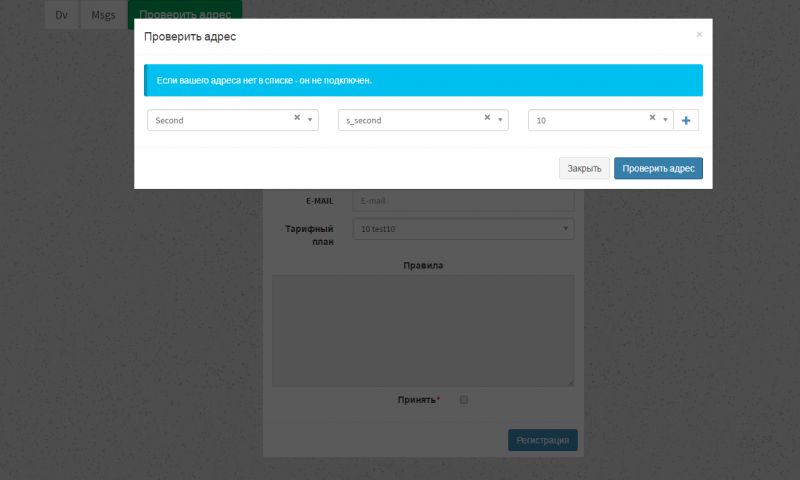Clear the s_second selection with its x icon
The width and height of the screenshot is (800, 480).
click(487, 117)
